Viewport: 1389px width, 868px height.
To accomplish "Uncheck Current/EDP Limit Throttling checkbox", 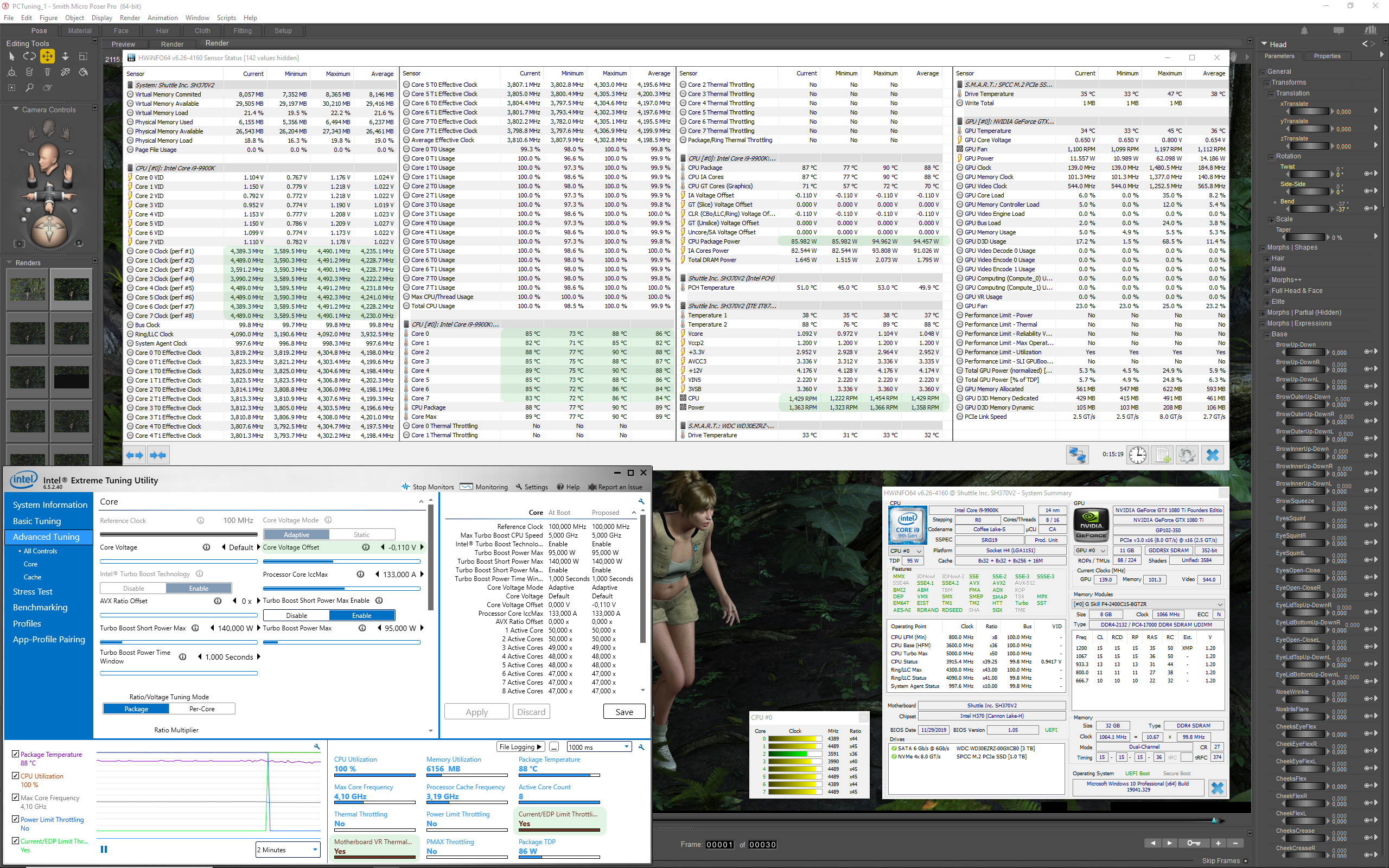I will [x=16, y=840].
